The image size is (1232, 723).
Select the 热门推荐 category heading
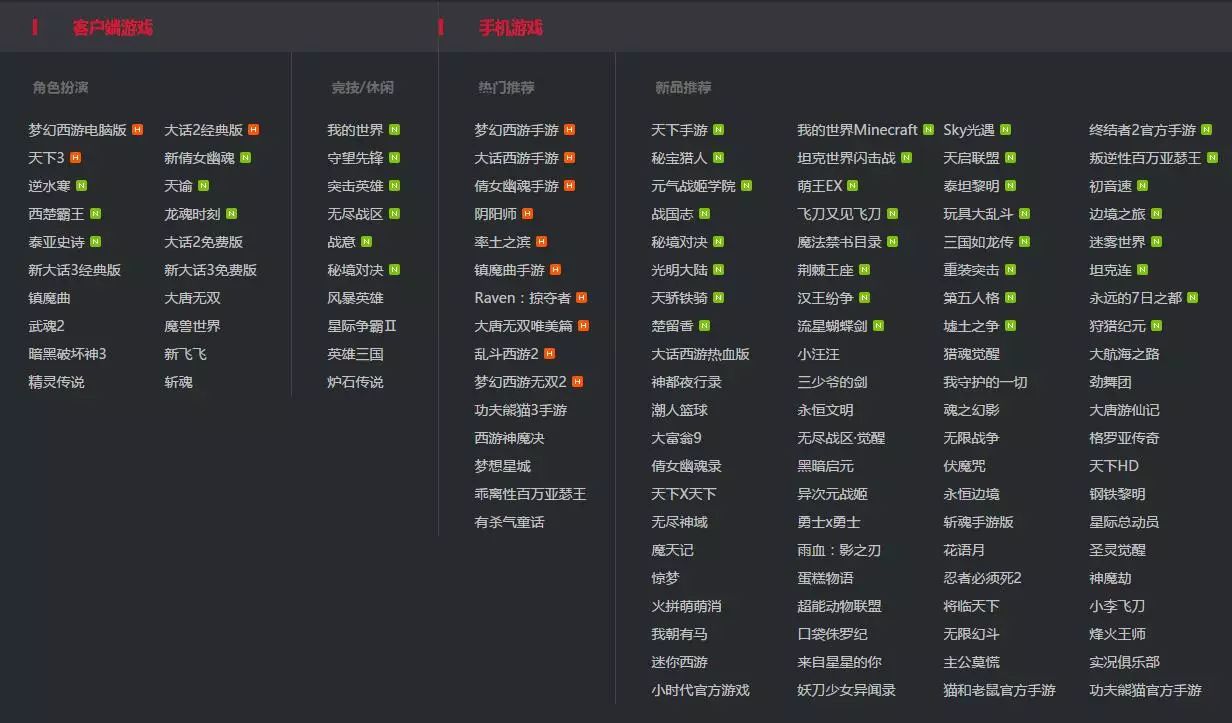pos(506,88)
